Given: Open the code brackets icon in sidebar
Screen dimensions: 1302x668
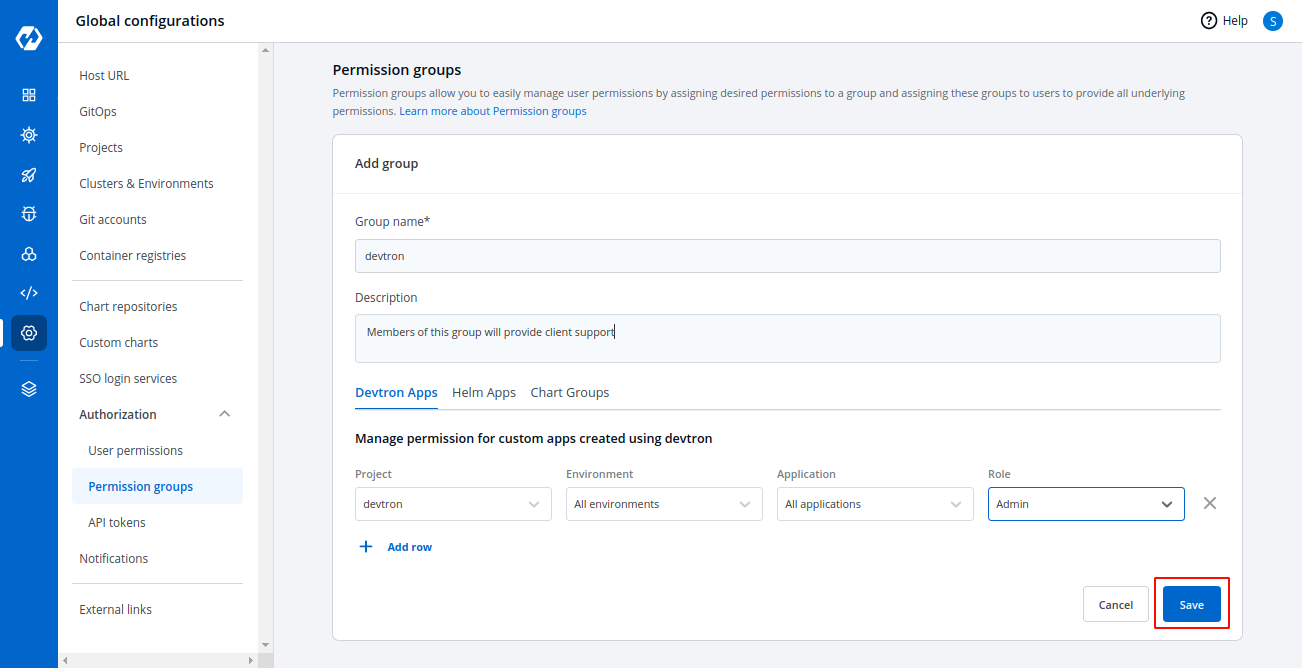Looking at the screenshot, I should [29, 293].
